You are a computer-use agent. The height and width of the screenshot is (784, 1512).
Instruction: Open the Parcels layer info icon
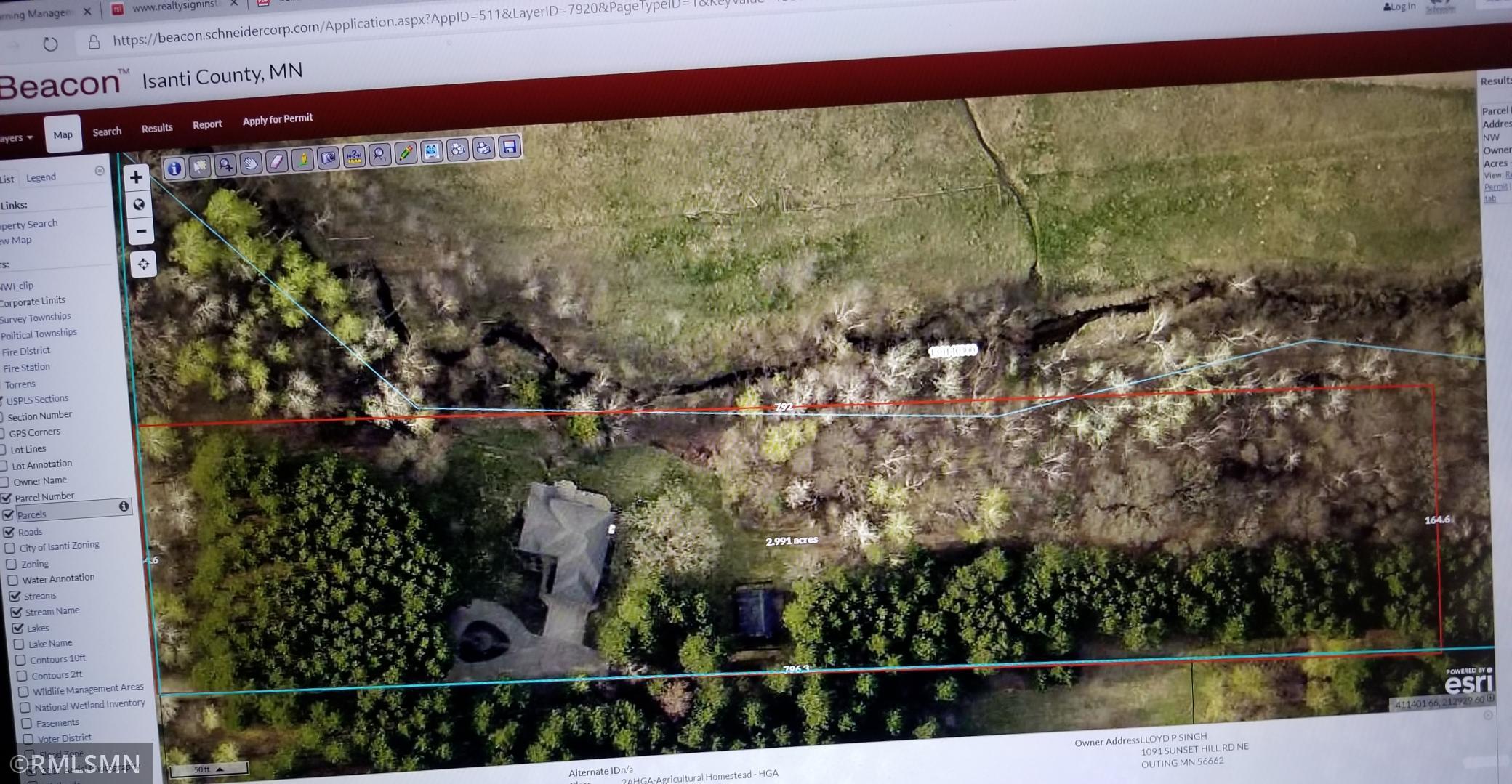pyautogui.click(x=124, y=506)
